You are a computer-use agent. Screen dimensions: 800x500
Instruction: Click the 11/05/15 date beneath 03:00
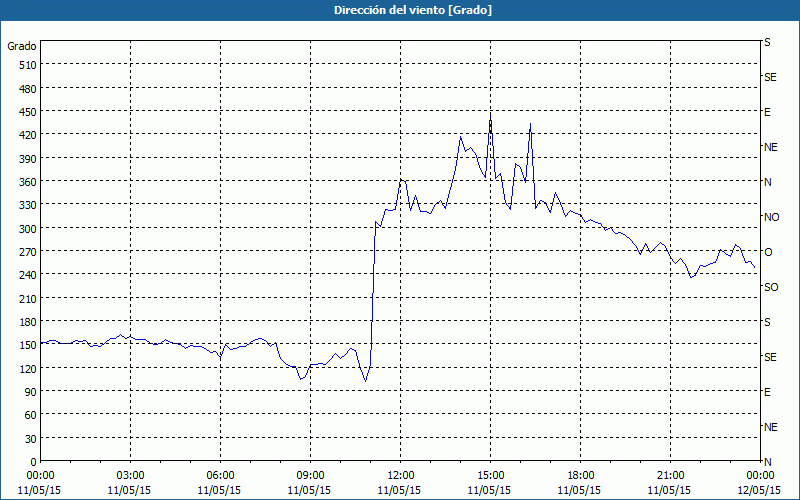coord(130,490)
